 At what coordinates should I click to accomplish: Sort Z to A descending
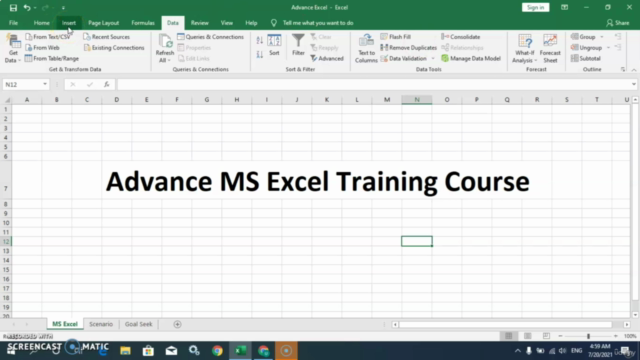260,54
